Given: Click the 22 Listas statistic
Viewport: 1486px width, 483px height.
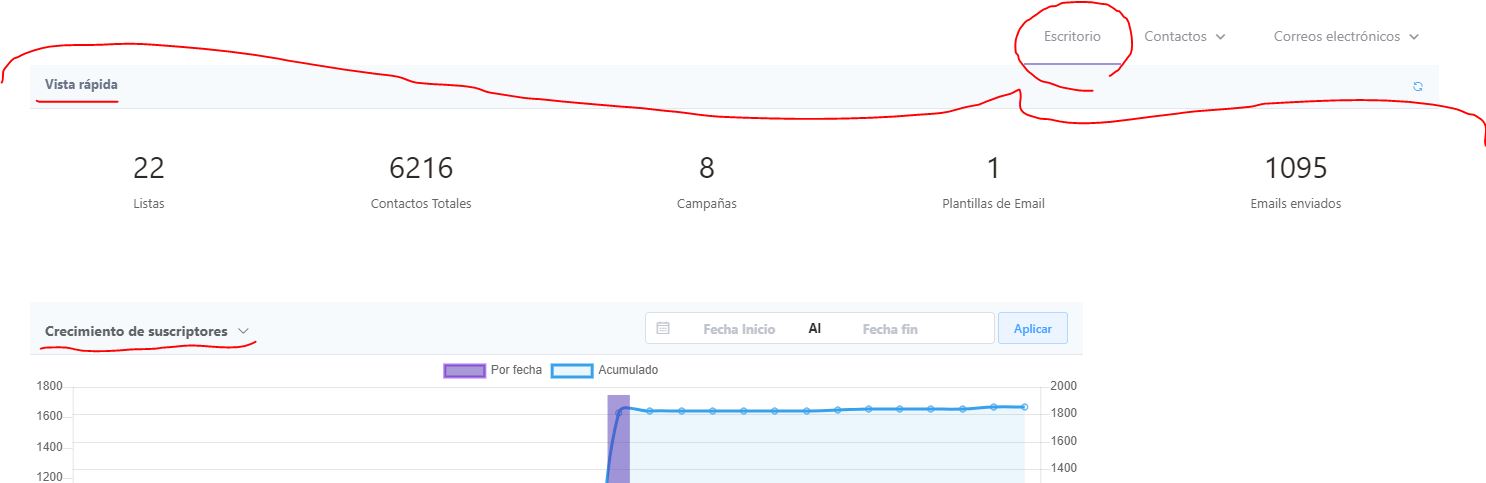Looking at the screenshot, I should [148, 181].
